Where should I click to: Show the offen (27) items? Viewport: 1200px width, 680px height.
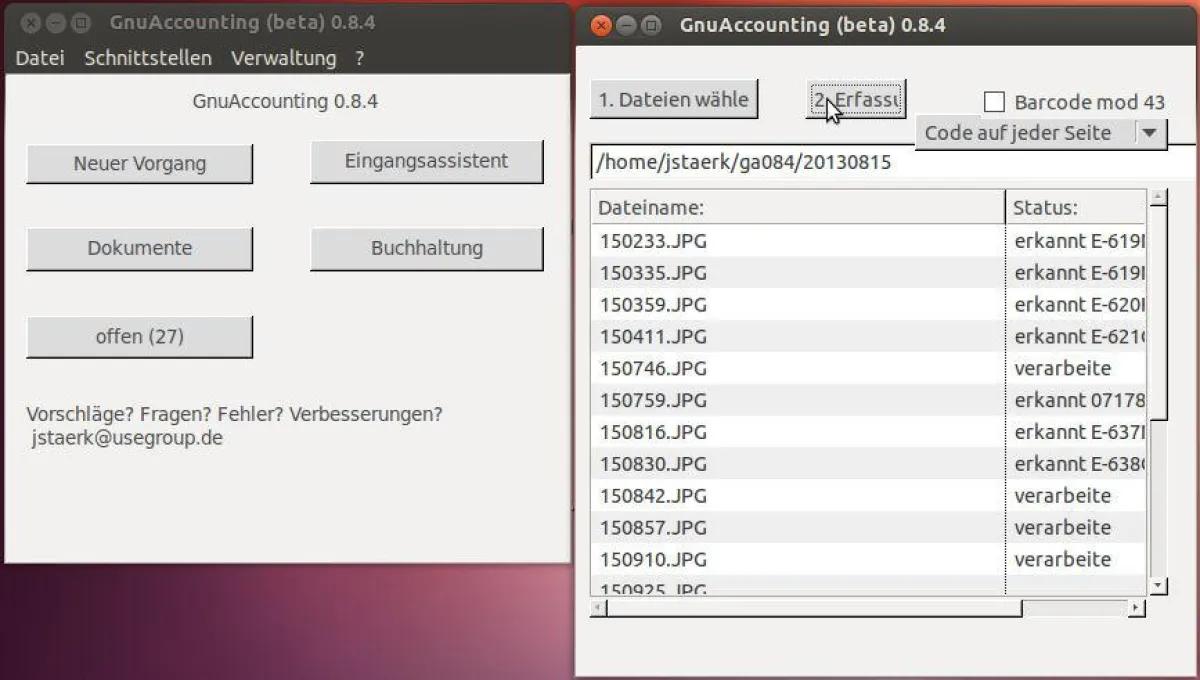click(139, 336)
